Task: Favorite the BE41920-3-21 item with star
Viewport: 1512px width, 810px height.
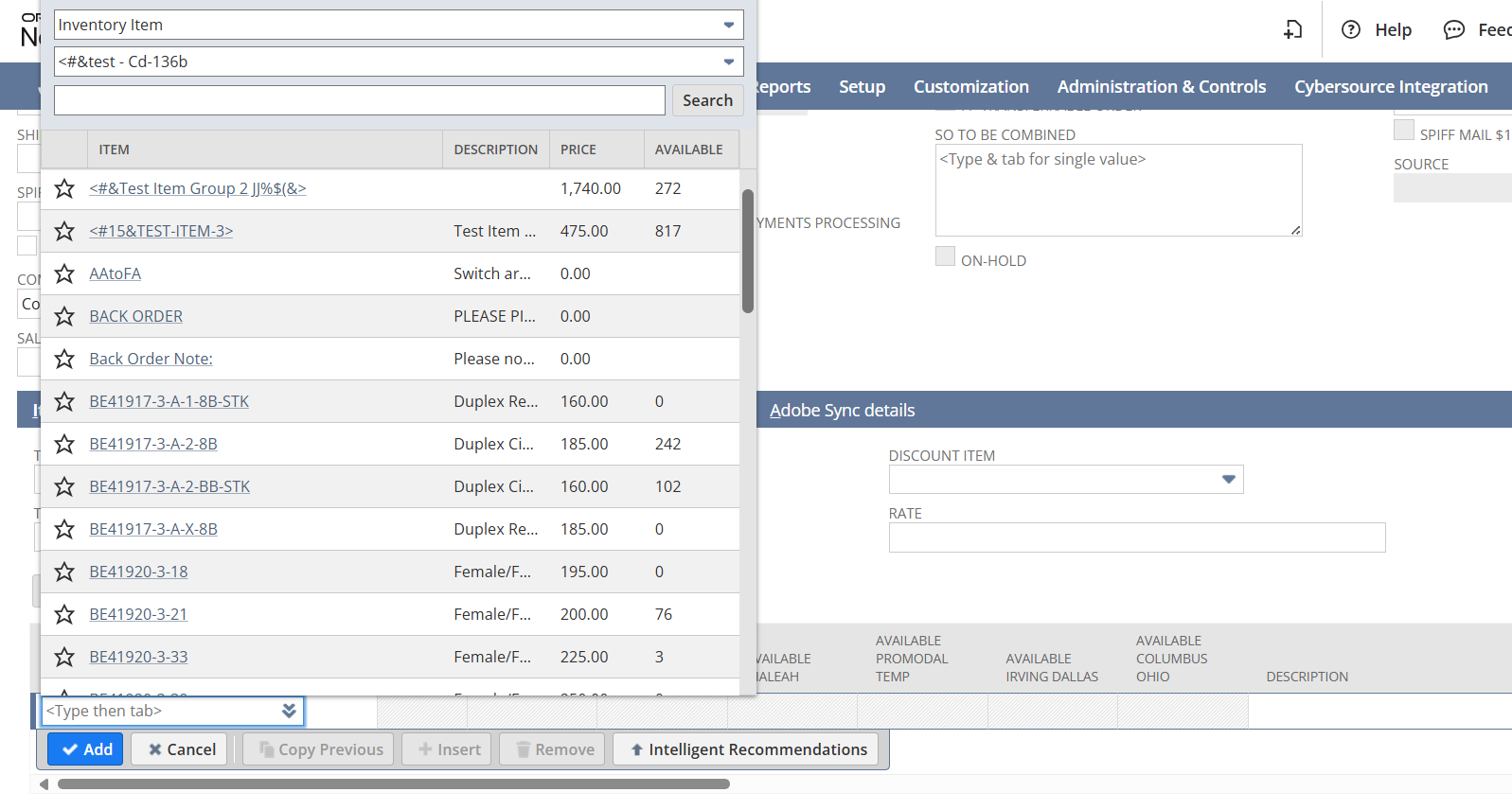Action: tap(64, 614)
